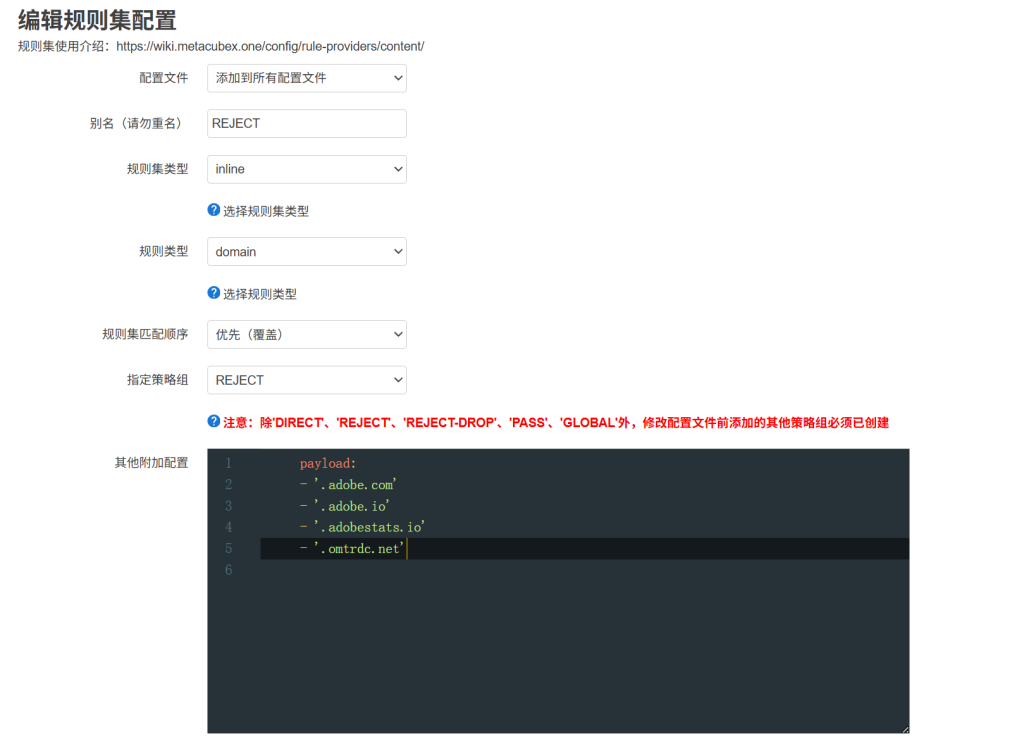Click the editor's bottom-right resize handle
This screenshot has width=1024, height=748.
coord(904,728)
